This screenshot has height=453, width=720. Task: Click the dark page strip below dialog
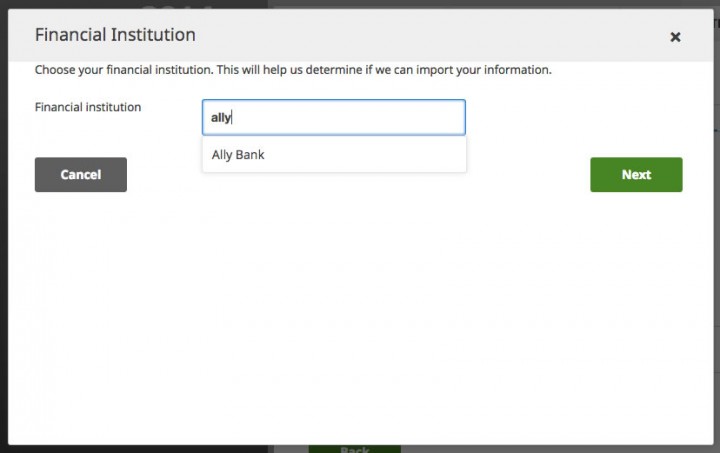pyautogui.click(x=150, y=448)
